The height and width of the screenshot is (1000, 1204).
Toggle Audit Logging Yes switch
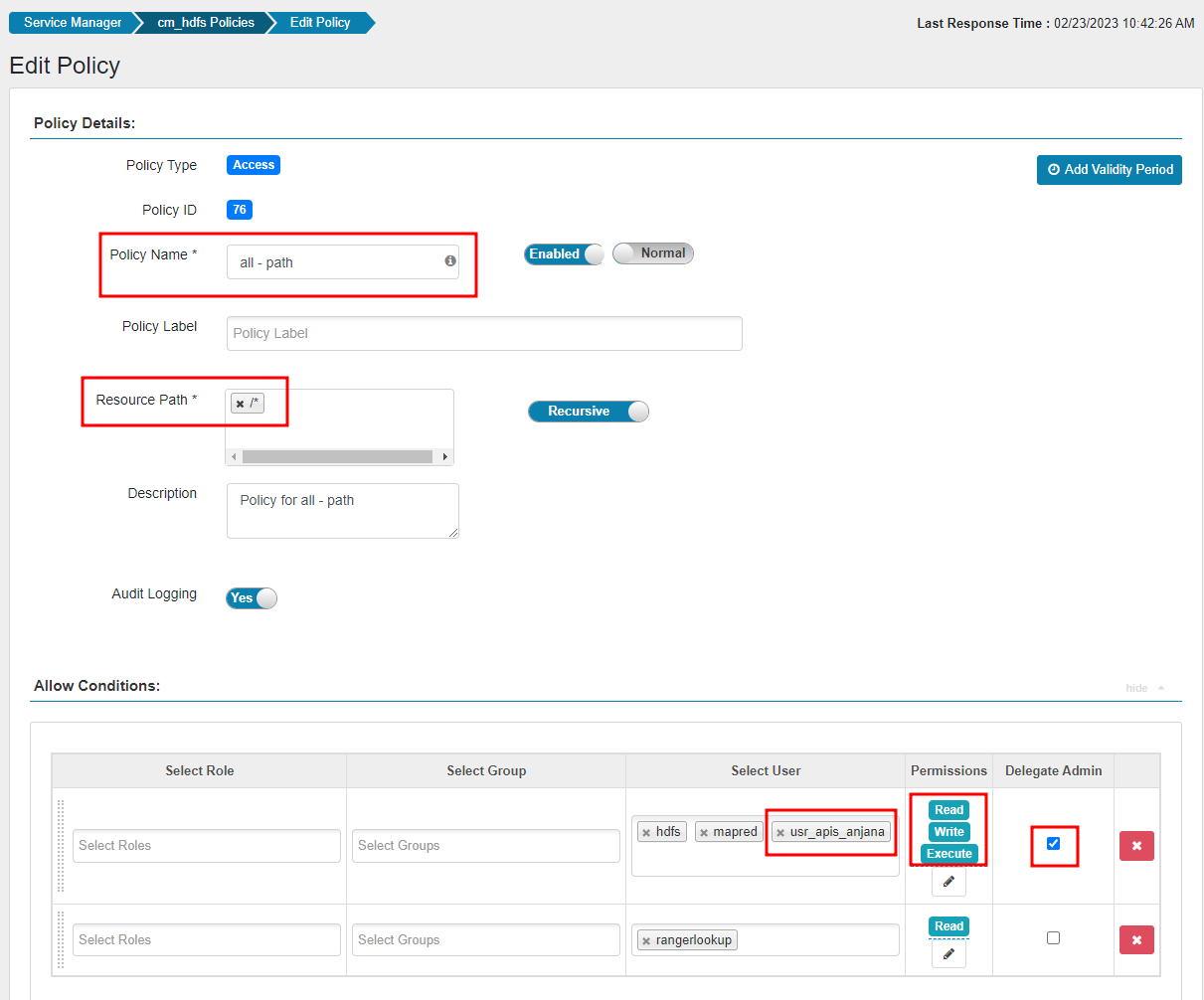pos(252,598)
